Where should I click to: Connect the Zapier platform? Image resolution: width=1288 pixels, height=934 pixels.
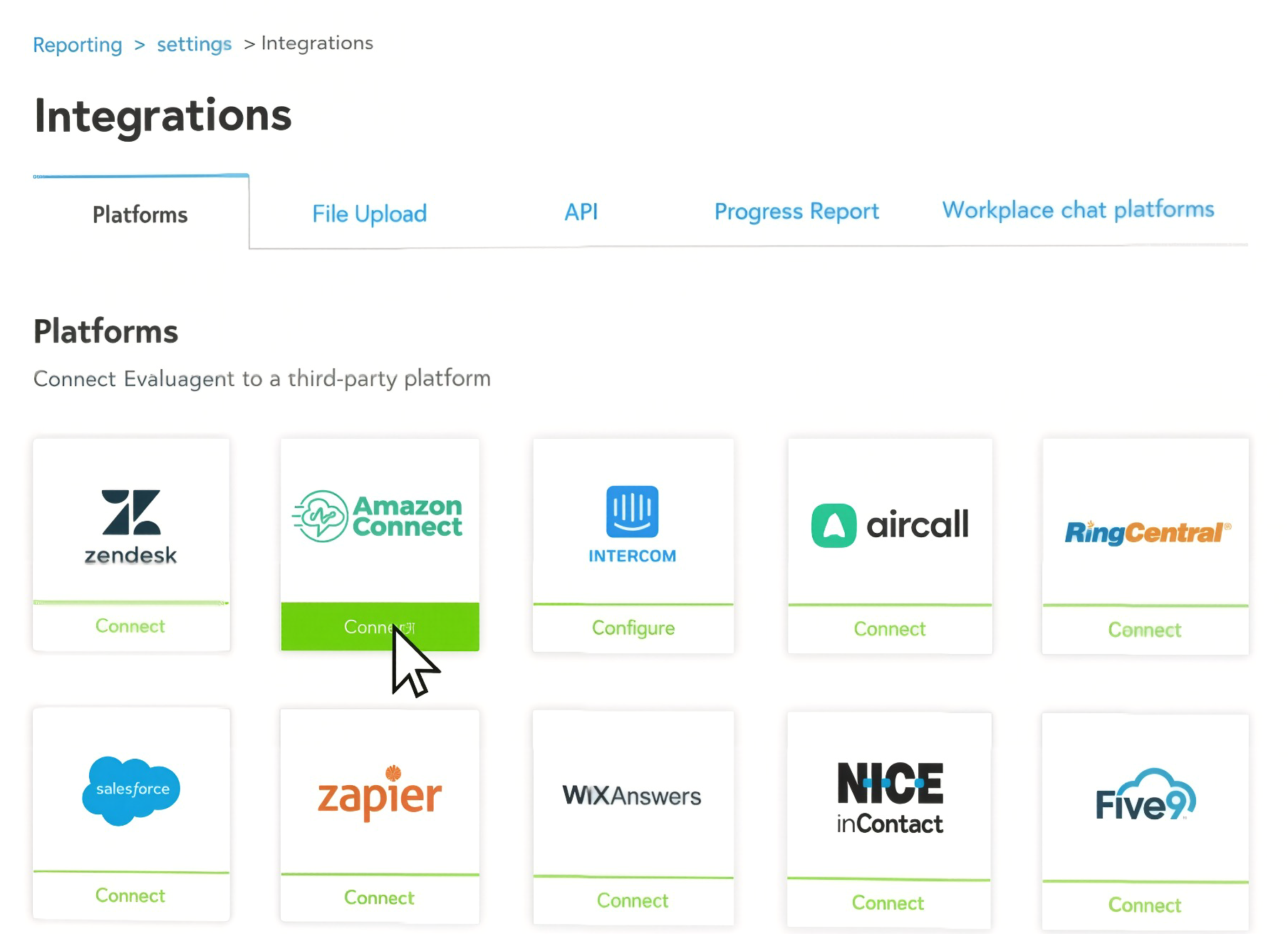(x=380, y=898)
